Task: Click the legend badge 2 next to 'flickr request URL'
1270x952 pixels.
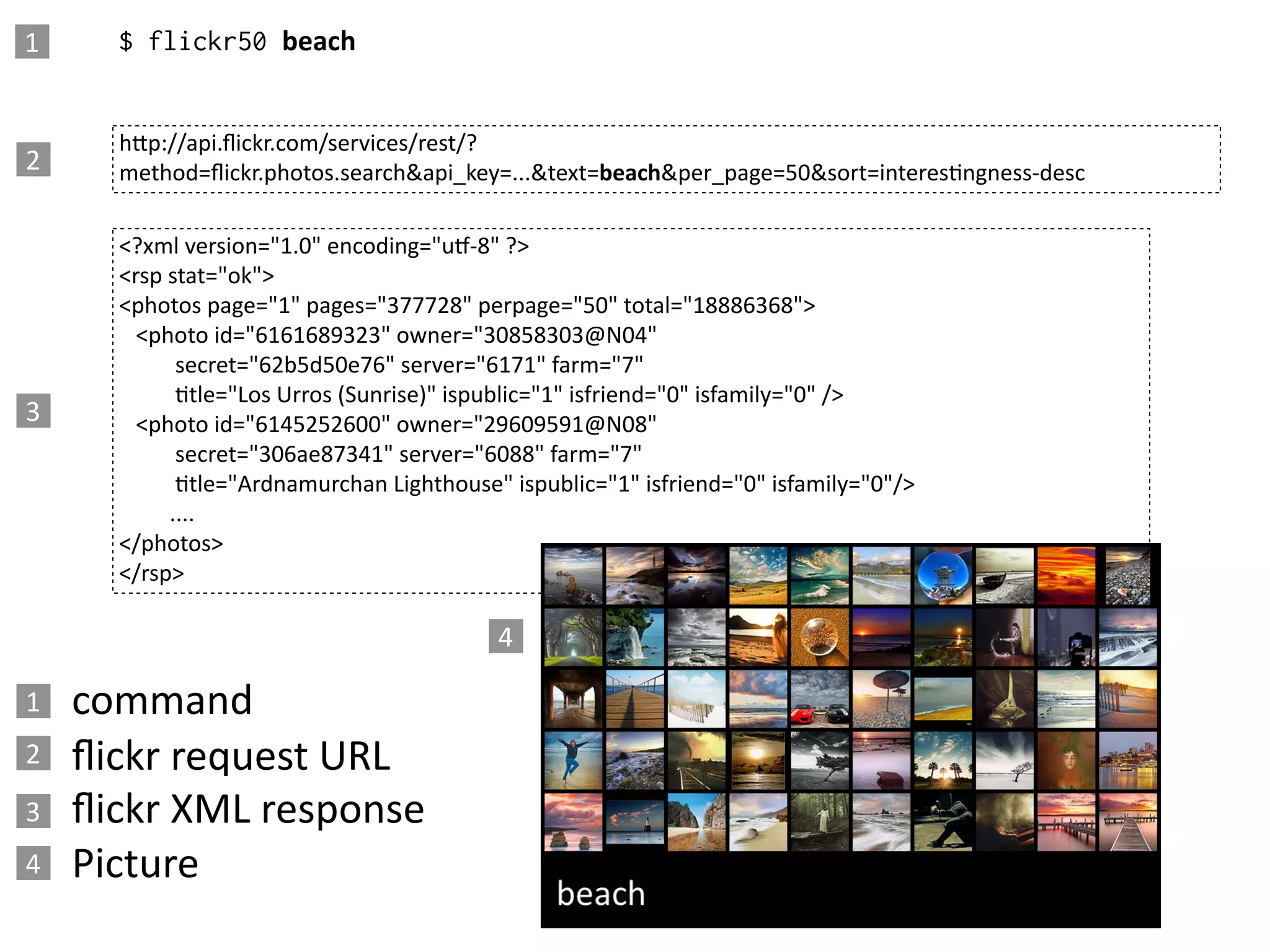Action: (x=33, y=754)
